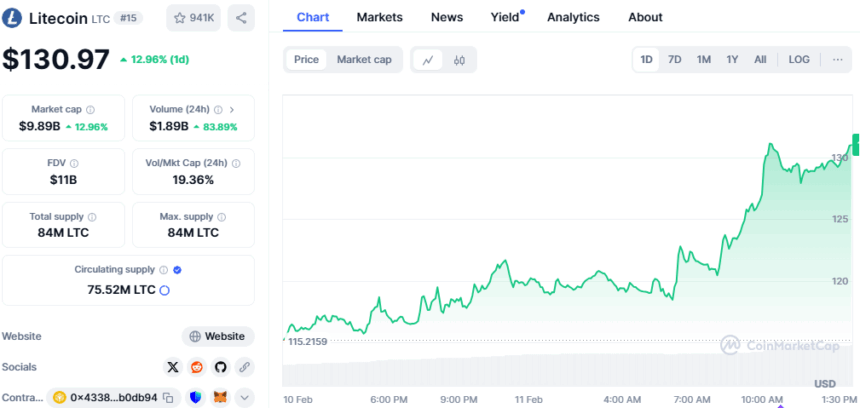The height and width of the screenshot is (408, 860).
Task: Add Litecoin to watchlist via star button
Action: click(194, 18)
